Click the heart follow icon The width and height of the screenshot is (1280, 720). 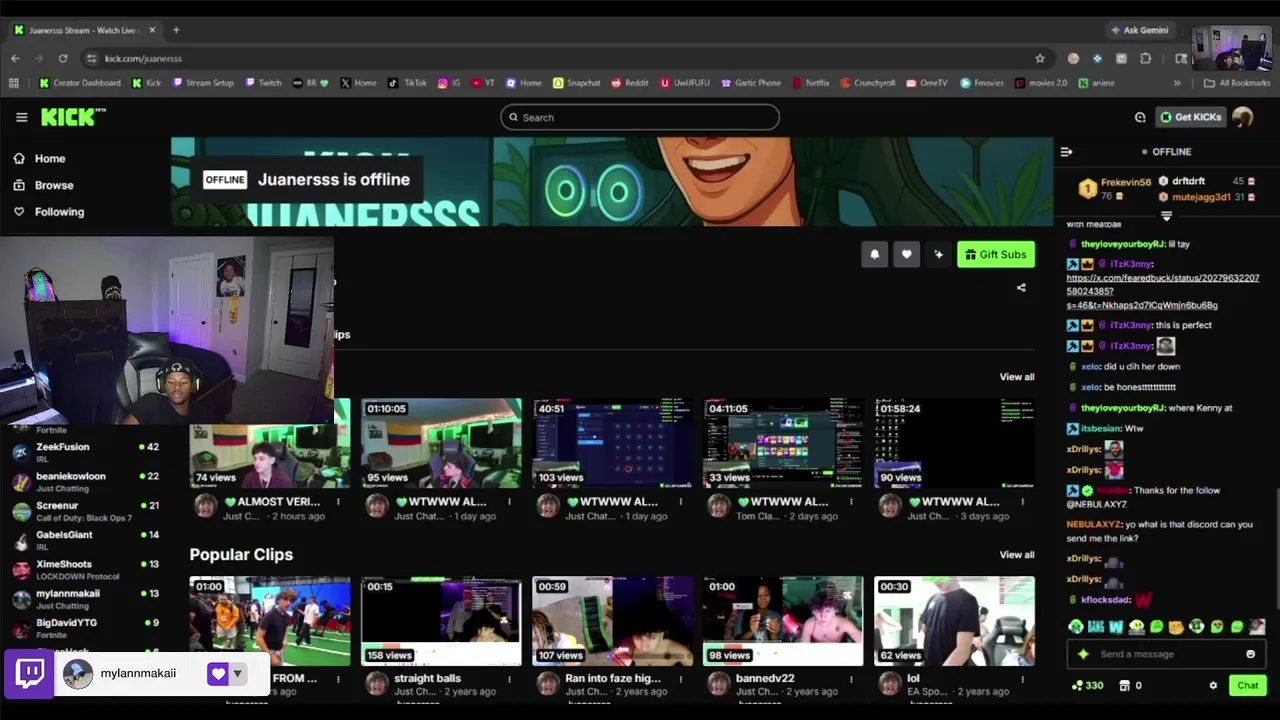(906, 254)
